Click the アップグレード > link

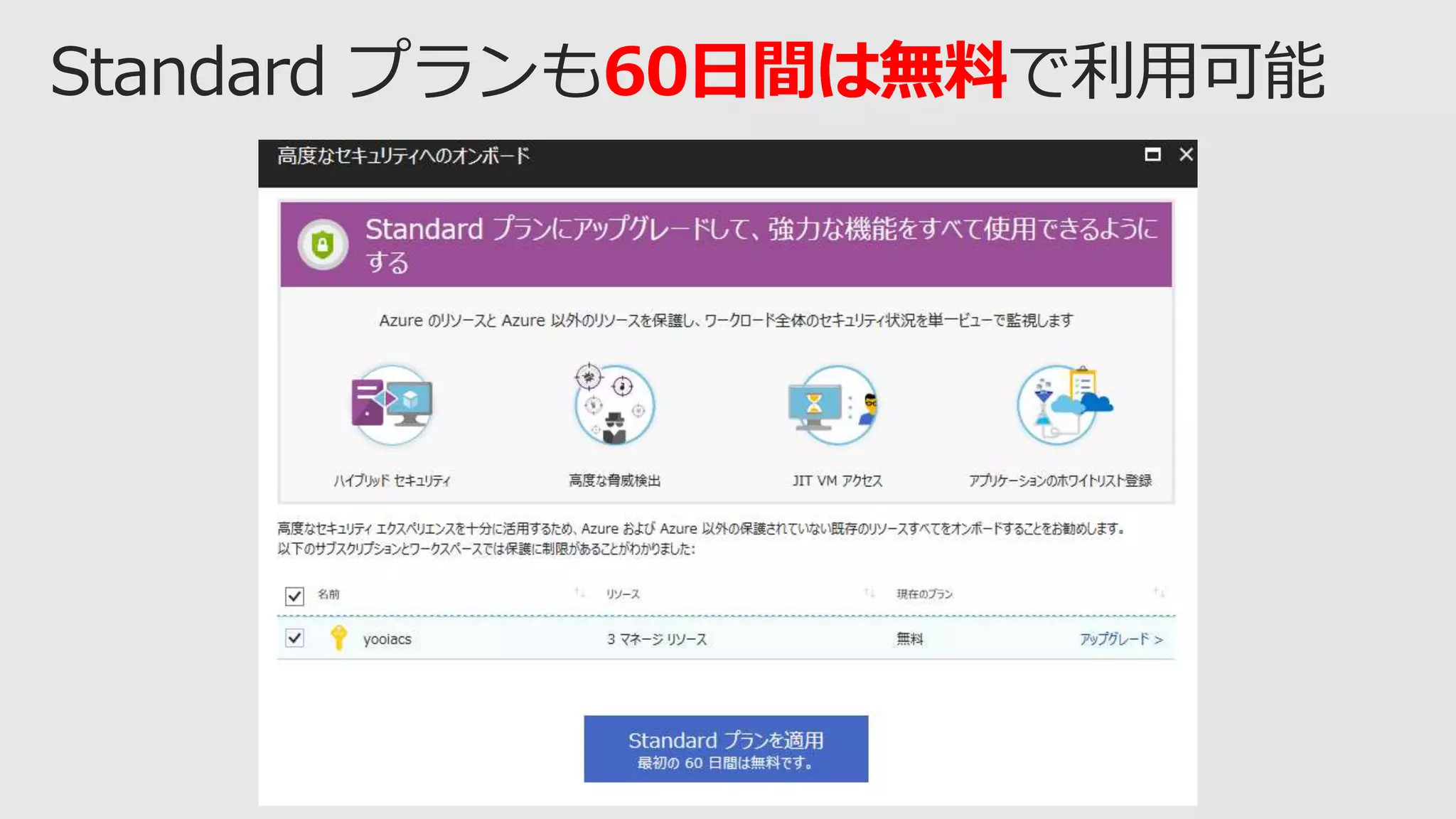[1121, 639]
